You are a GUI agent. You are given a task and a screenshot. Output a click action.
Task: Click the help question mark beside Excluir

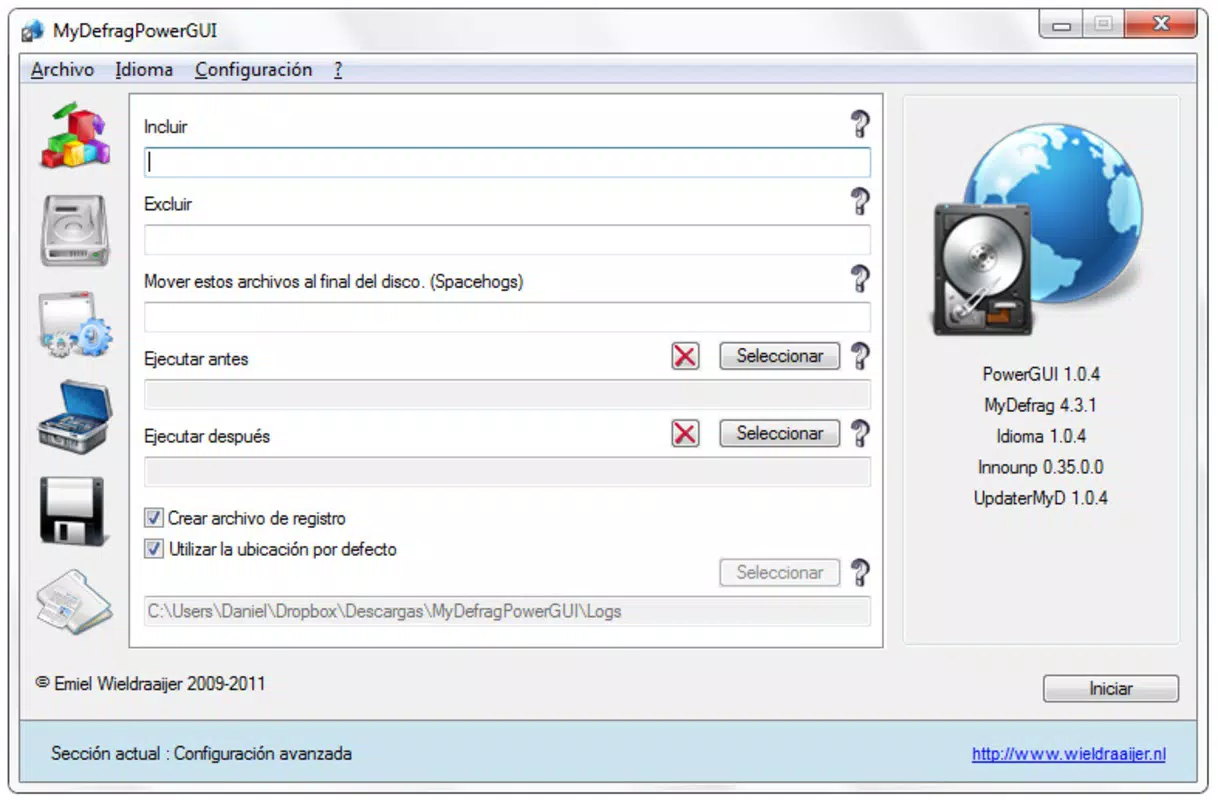(859, 202)
